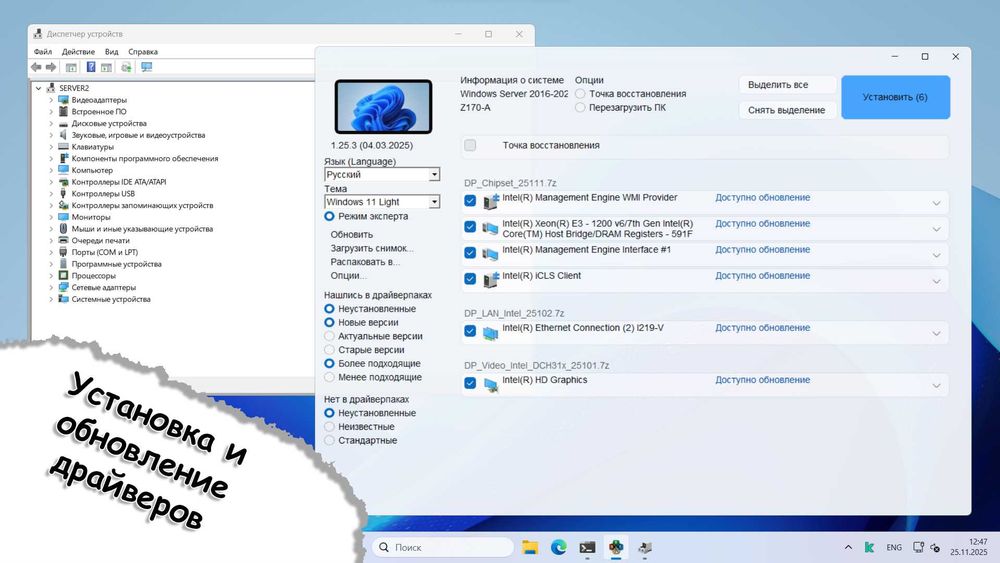Expand the Intel(R) Management Engine Interface #1 chevron
The width and height of the screenshot is (1000, 563).
[x=936, y=255]
